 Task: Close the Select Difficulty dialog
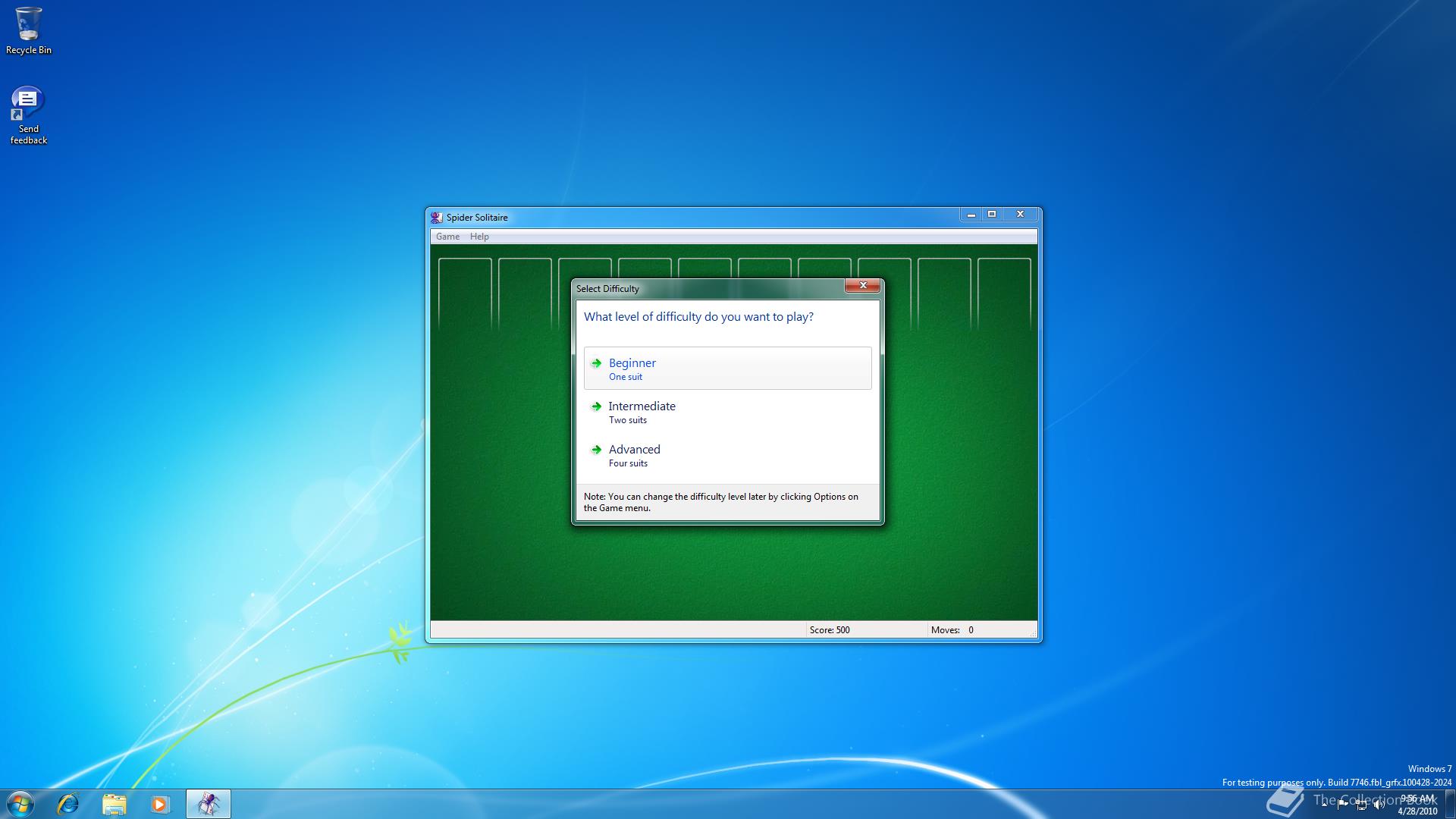pyautogui.click(x=862, y=285)
